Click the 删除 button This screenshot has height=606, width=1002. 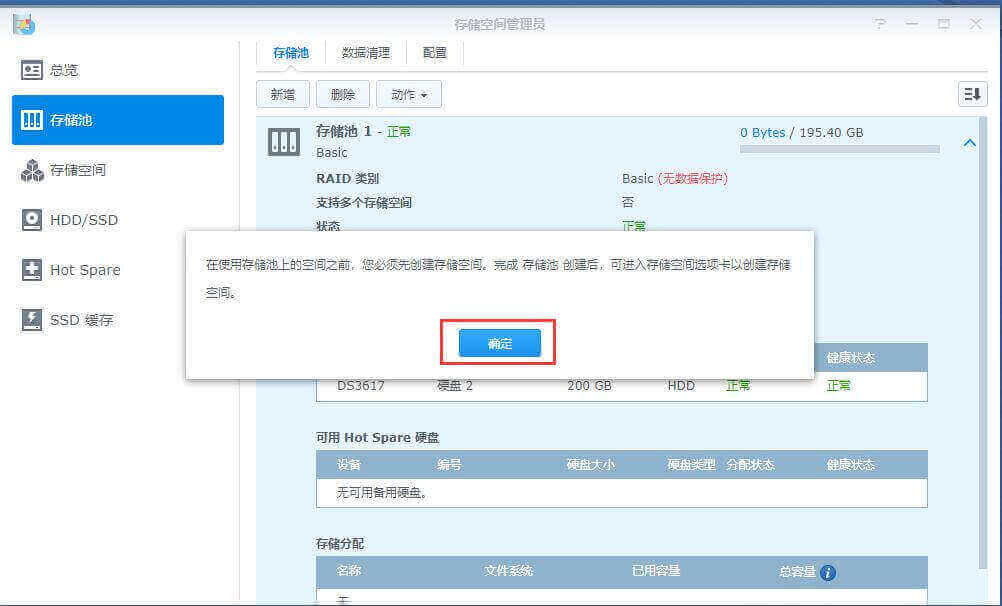[343, 95]
